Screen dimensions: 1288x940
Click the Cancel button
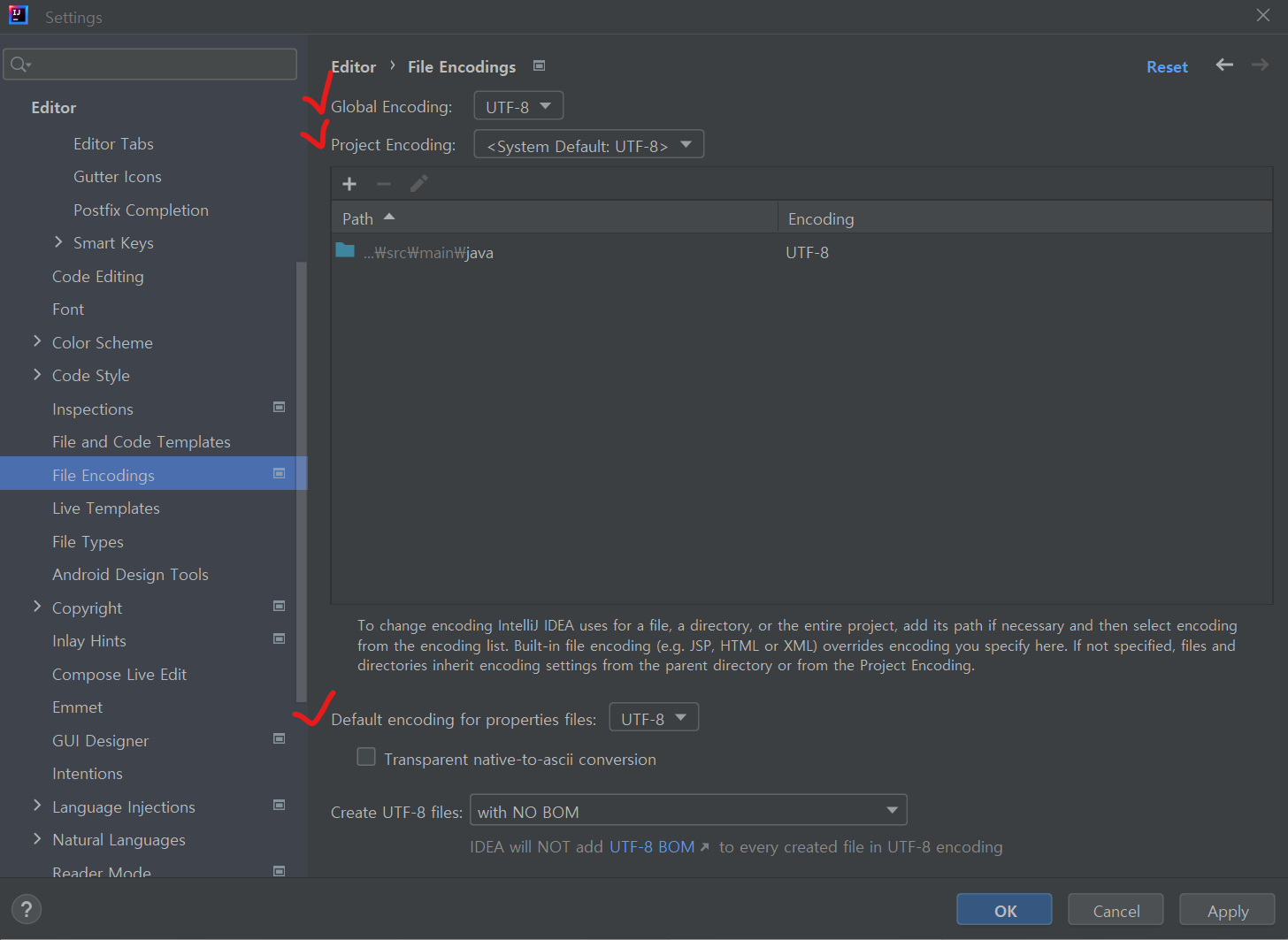(x=1115, y=910)
